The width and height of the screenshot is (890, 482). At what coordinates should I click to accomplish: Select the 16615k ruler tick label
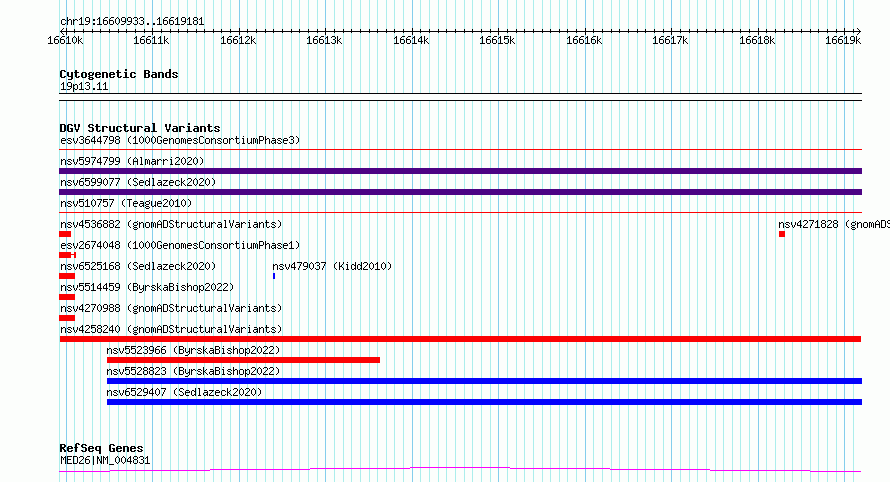(x=497, y=40)
